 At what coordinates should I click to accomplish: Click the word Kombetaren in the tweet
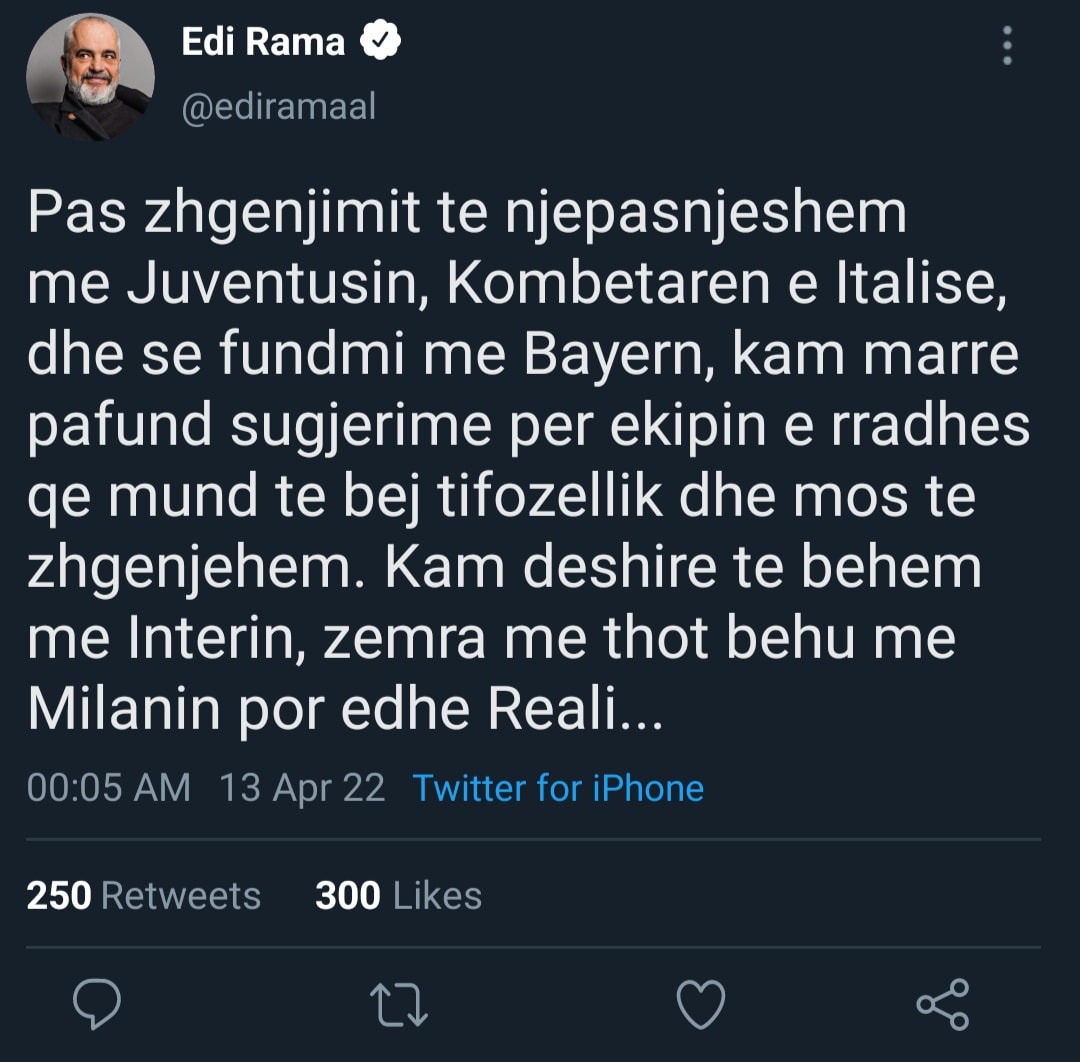click(x=608, y=286)
